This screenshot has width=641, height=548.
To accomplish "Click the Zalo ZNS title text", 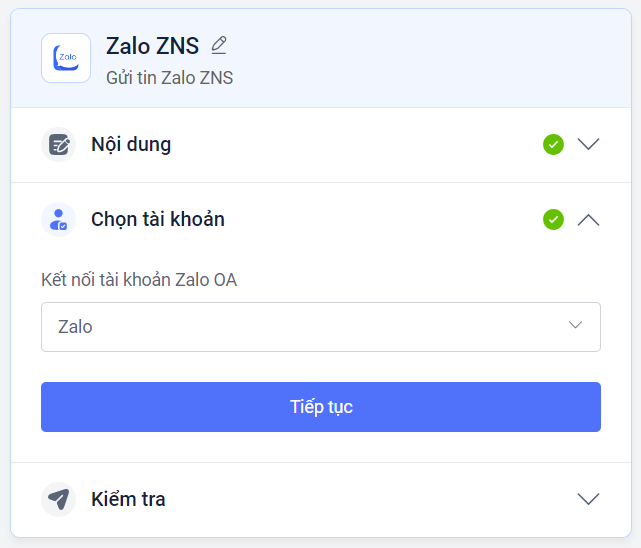I will [x=152, y=45].
